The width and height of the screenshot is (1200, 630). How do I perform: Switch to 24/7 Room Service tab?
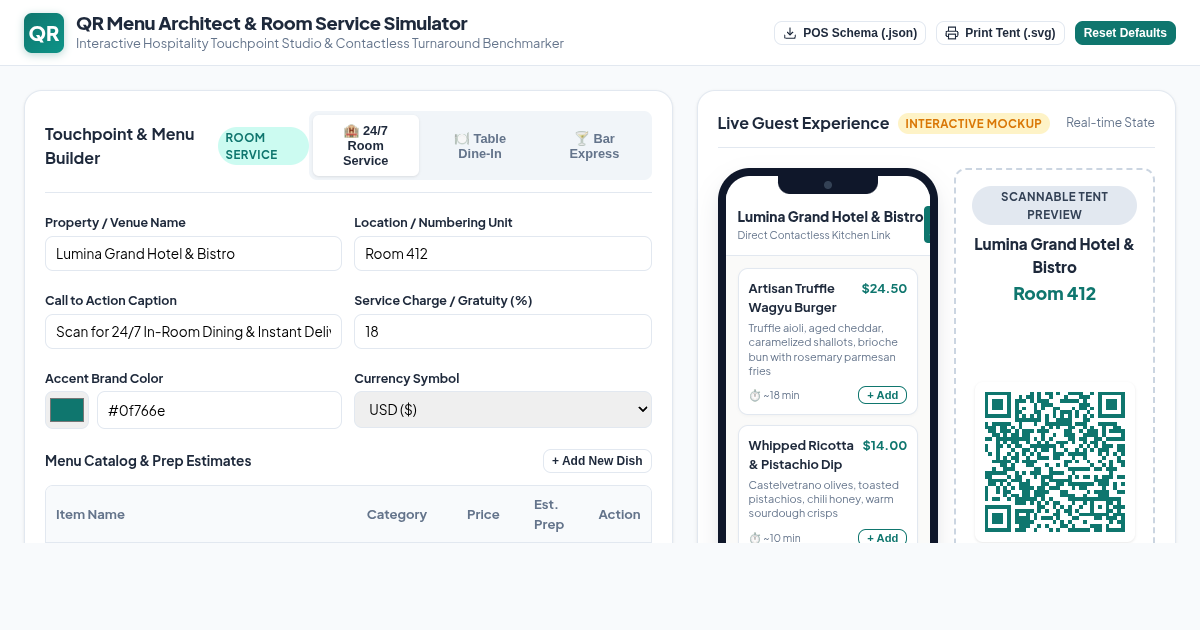(366, 146)
